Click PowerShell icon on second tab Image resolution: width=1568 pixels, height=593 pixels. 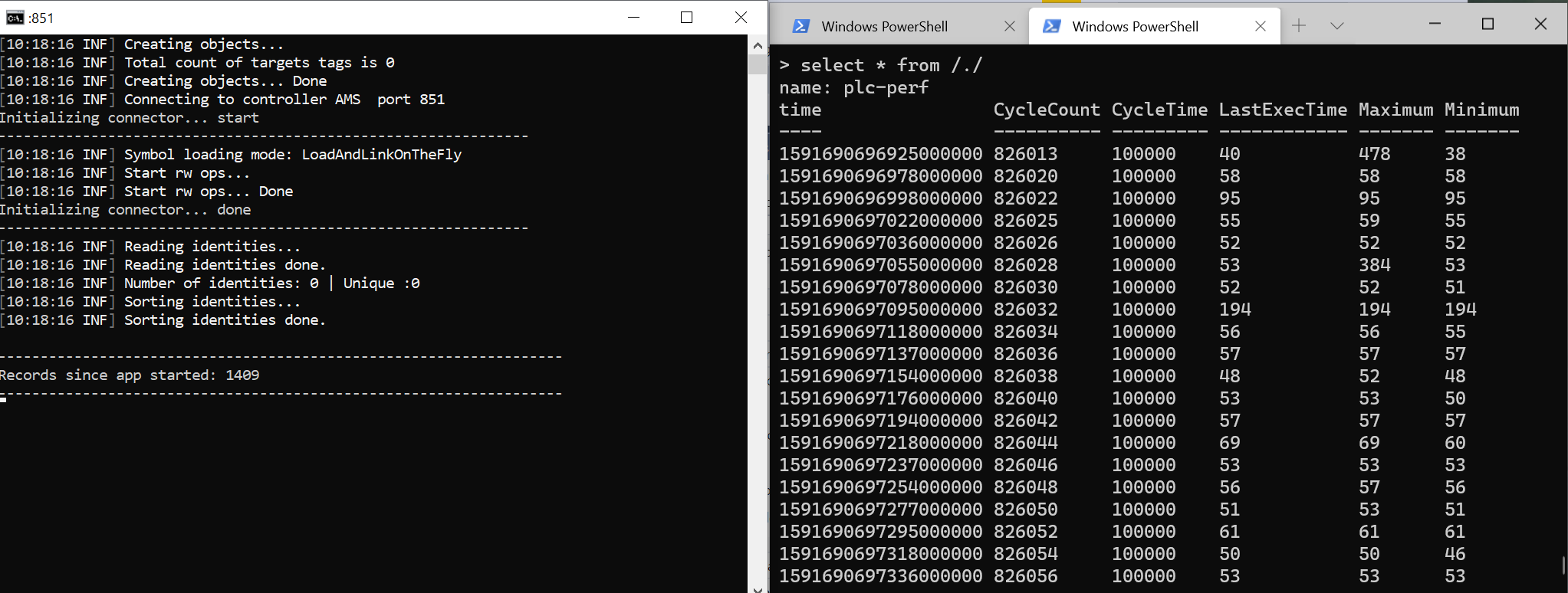pyautogui.click(x=1052, y=26)
